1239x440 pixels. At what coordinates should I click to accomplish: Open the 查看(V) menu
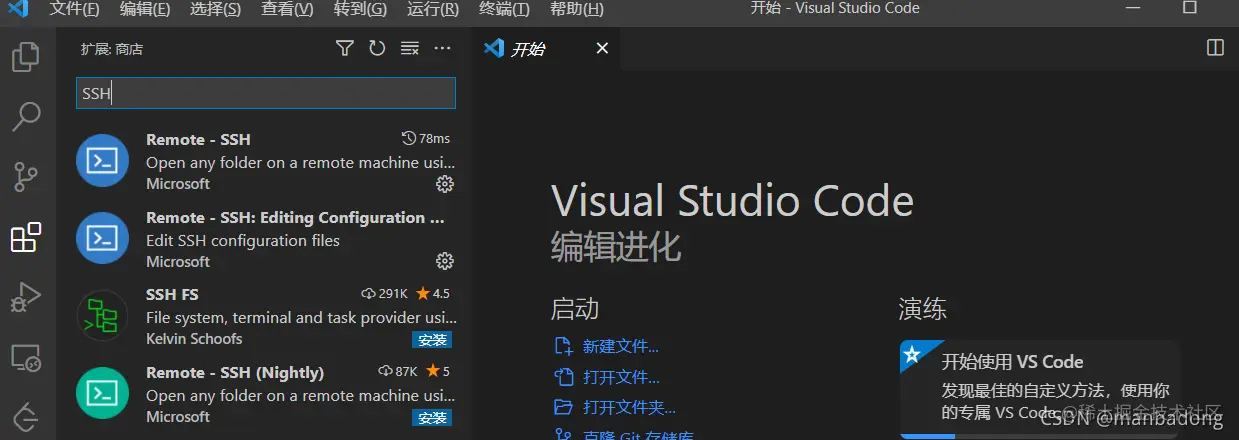pyautogui.click(x=287, y=9)
